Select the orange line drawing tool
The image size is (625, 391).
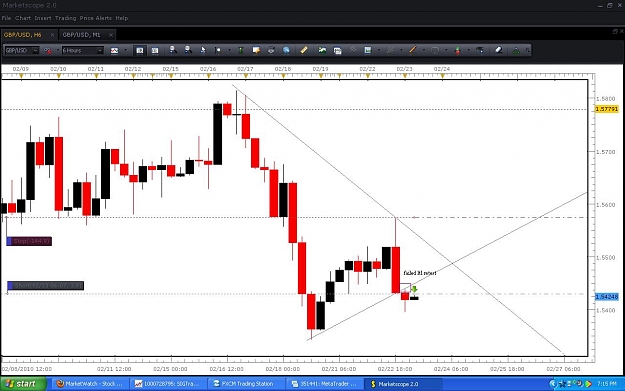[x=413, y=50]
